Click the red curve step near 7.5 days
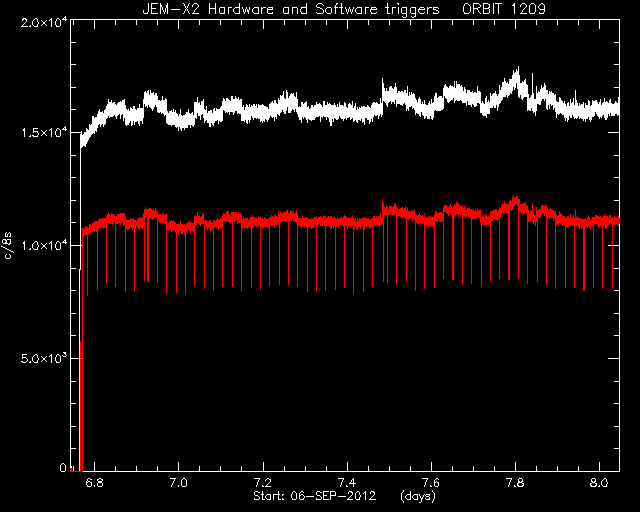 (382, 210)
